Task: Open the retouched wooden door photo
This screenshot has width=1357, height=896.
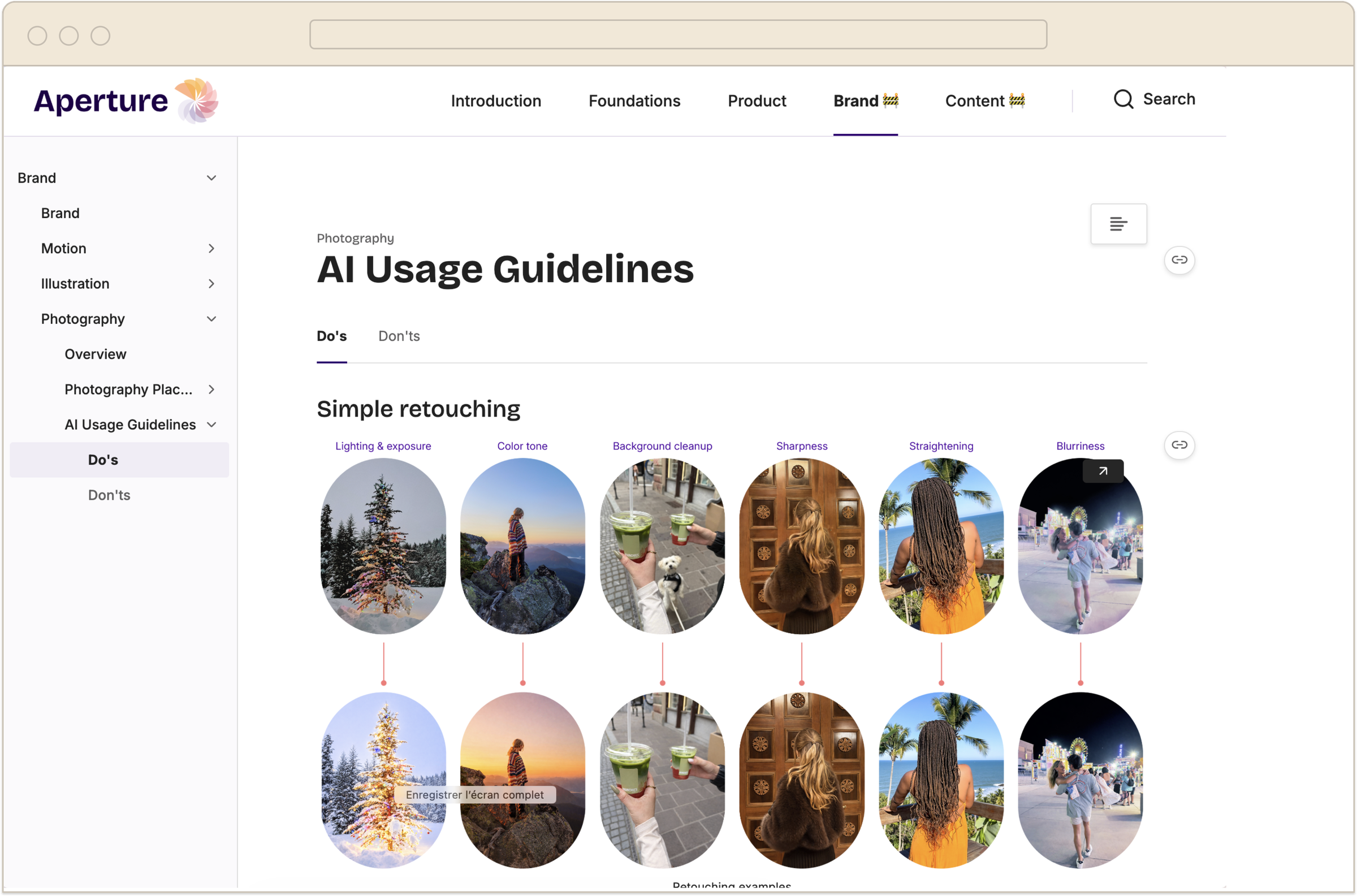Action: (802, 781)
